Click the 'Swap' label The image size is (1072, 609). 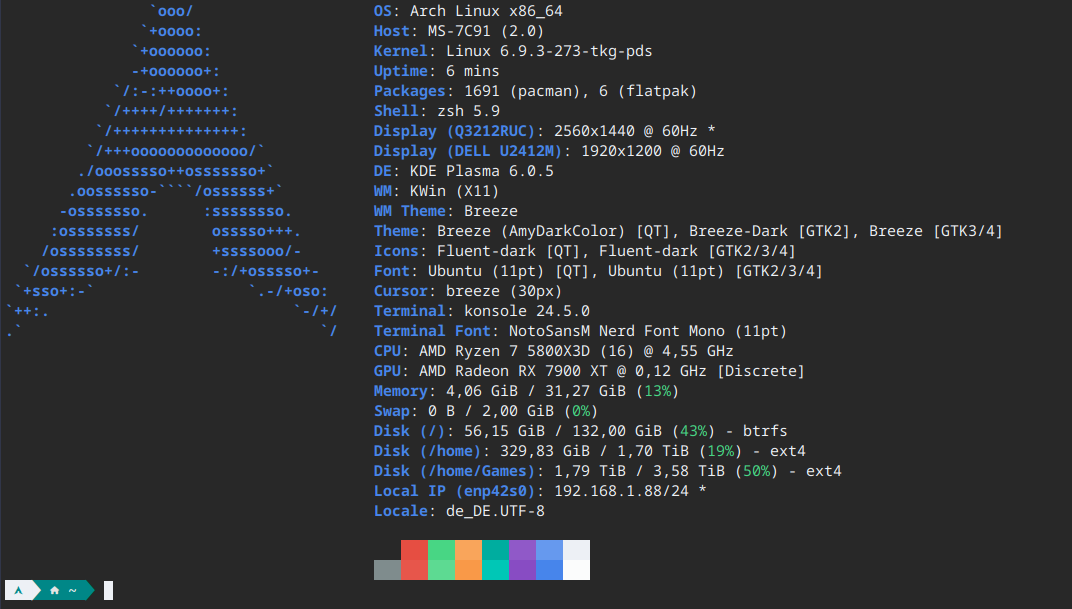pos(391,411)
